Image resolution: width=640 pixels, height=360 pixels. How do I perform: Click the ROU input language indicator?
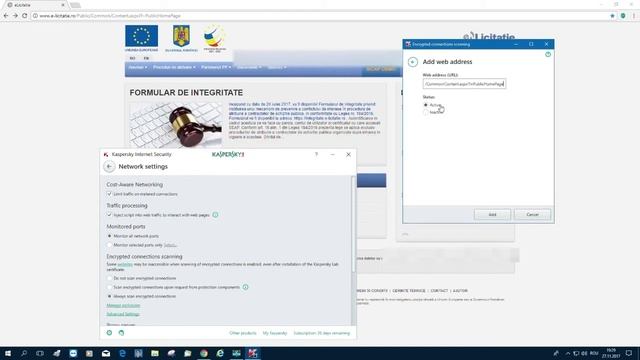[594, 353]
